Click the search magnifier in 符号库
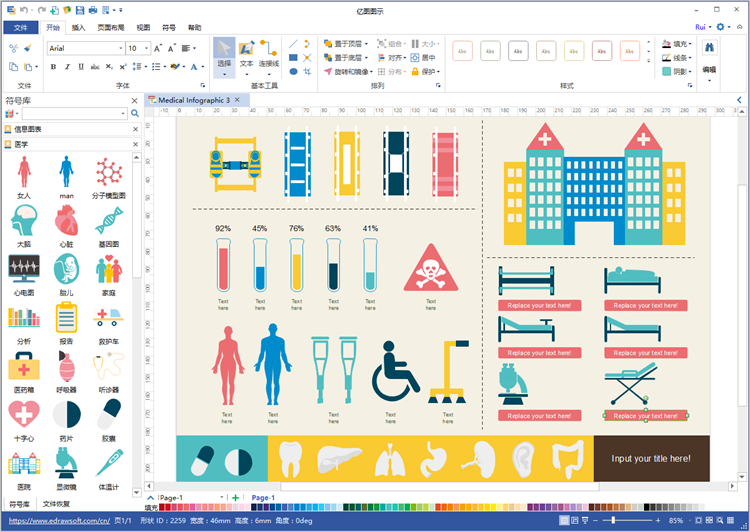750x532 pixels. (x=135, y=113)
